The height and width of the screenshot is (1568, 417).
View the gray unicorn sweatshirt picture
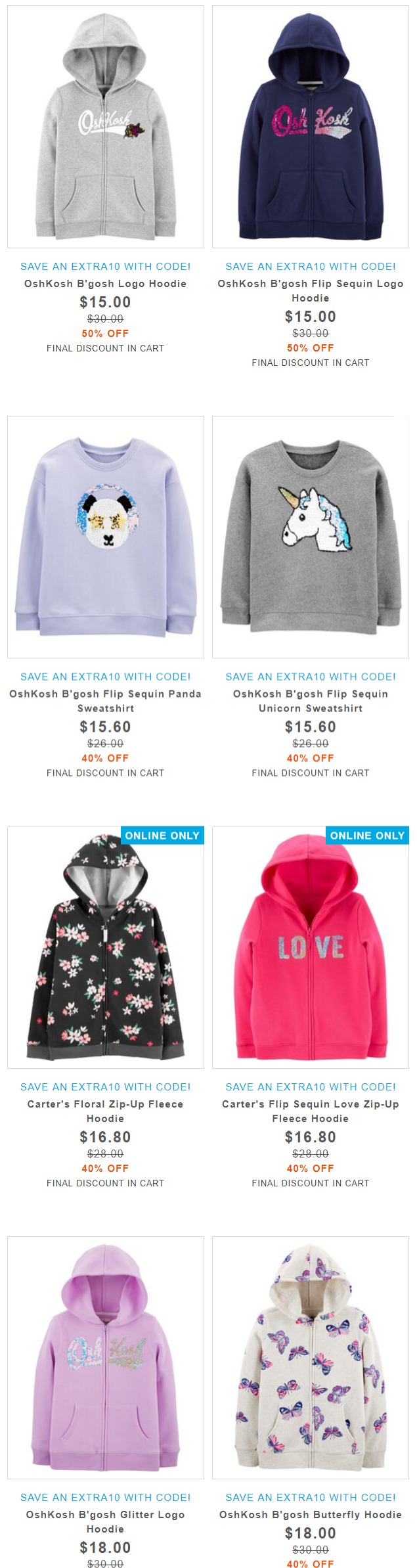click(311, 537)
